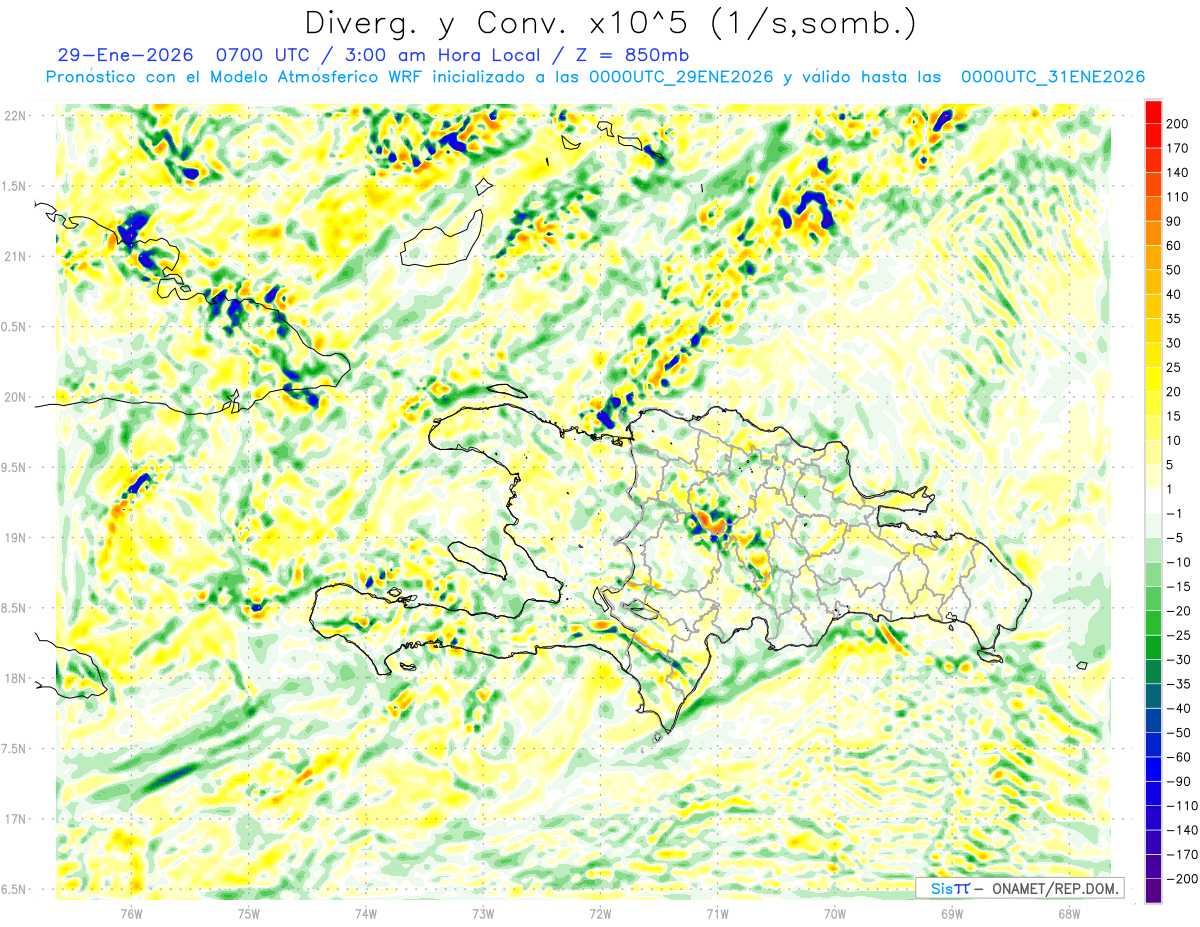Viewport: 1200px width, 927px height.
Task: Select the date text '29-Ene-2026'
Action: pyautogui.click(x=125, y=55)
